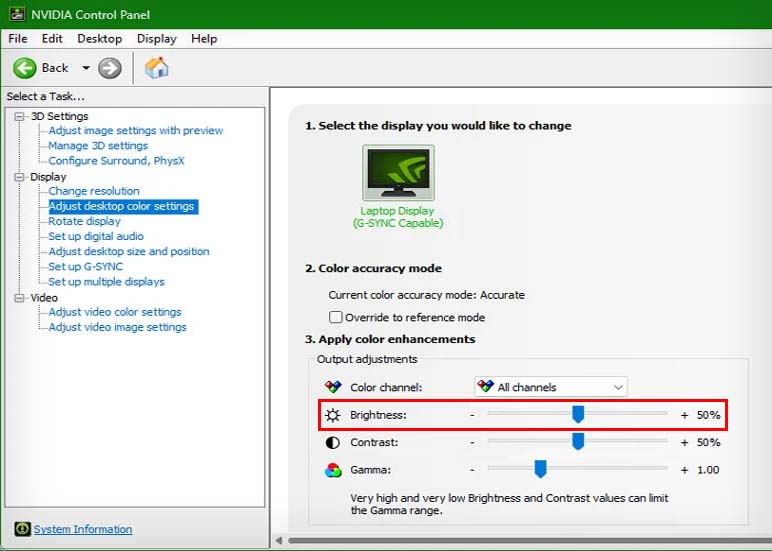The height and width of the screenshot is (551, 772).
Task: Open Set up multiple displays
Action: tap(106, 282)
